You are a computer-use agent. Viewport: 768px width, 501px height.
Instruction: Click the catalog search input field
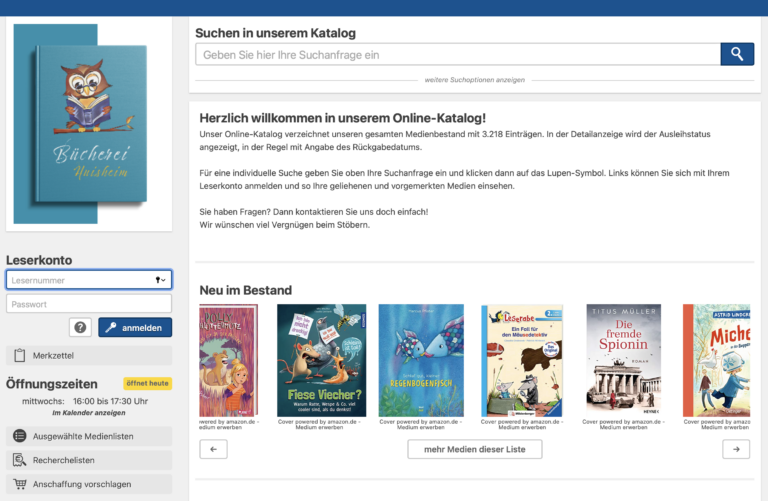point(457,54)
